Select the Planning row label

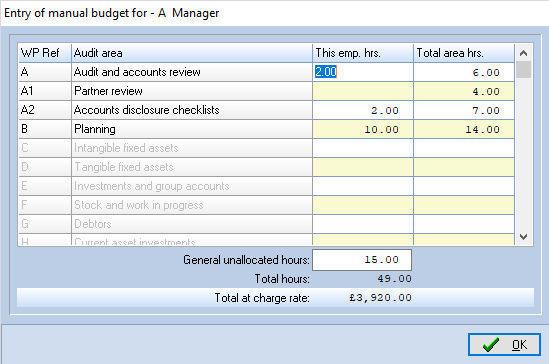coord(192,129)
